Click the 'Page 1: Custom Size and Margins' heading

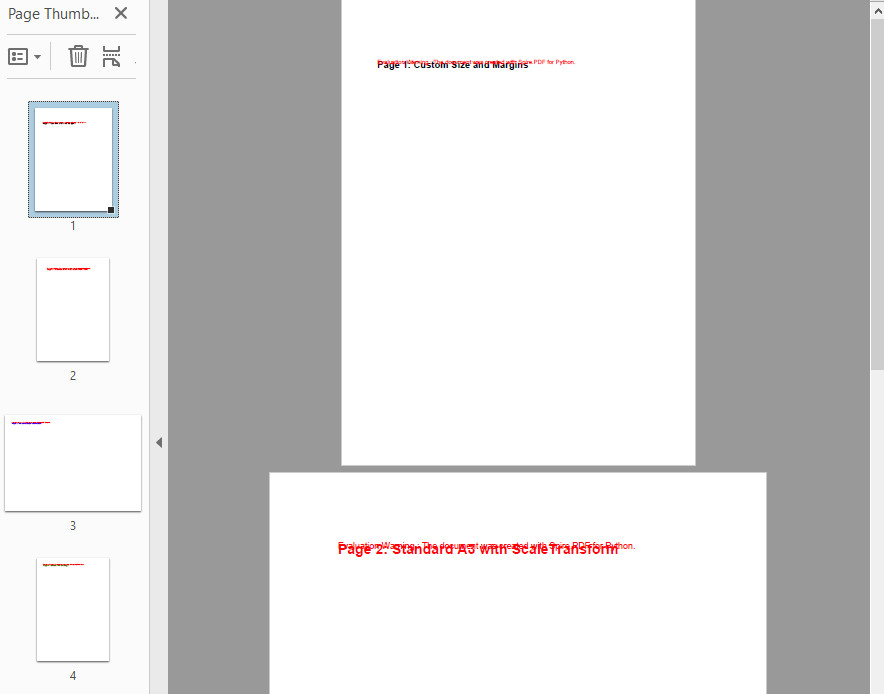[x=452, y=65]
